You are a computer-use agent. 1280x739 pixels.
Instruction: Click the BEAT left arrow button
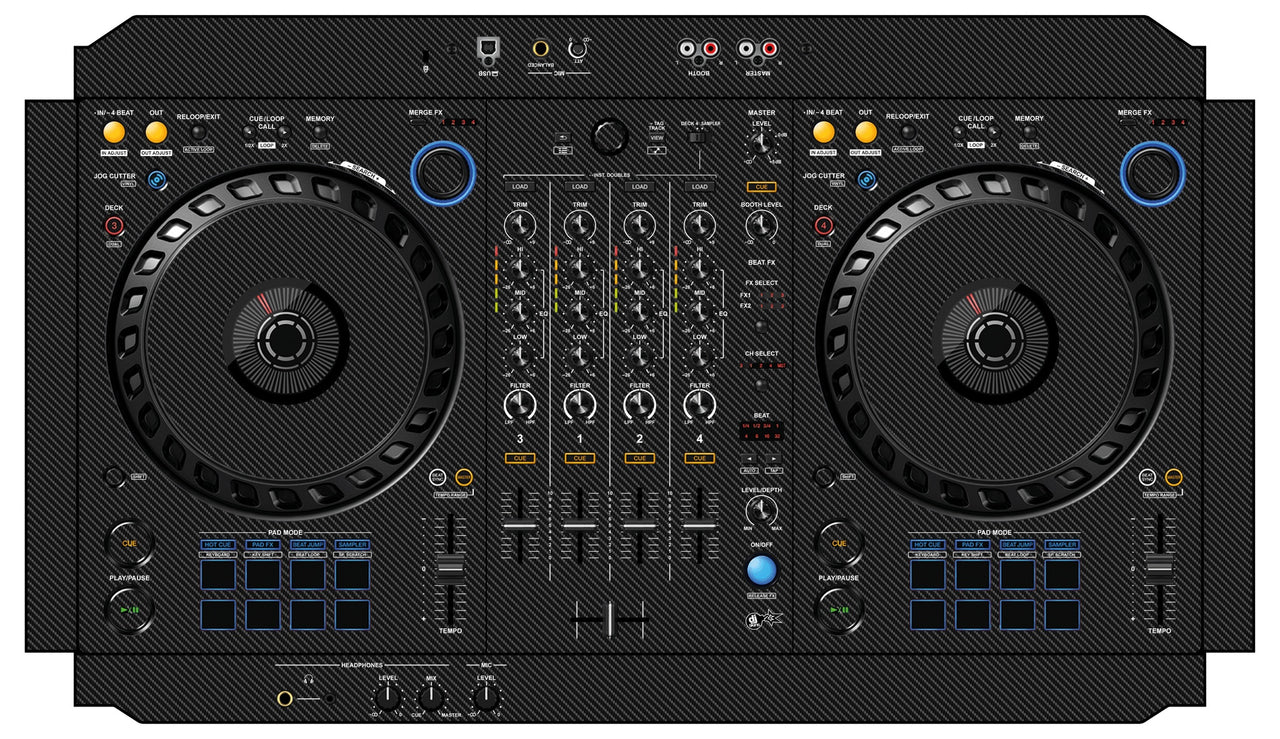pos(749,457)
